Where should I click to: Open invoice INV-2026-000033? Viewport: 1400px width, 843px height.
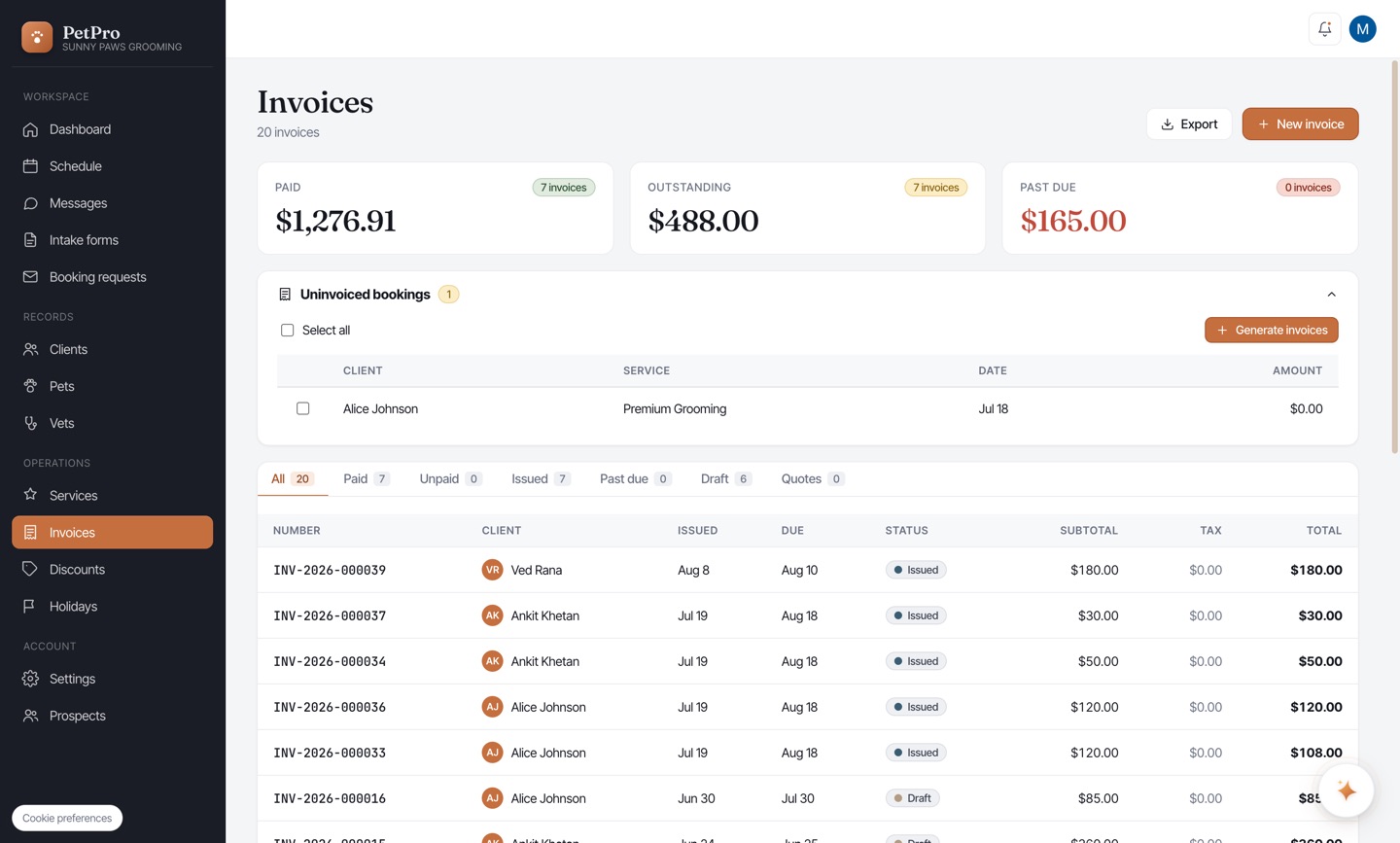tap(330, 753)
